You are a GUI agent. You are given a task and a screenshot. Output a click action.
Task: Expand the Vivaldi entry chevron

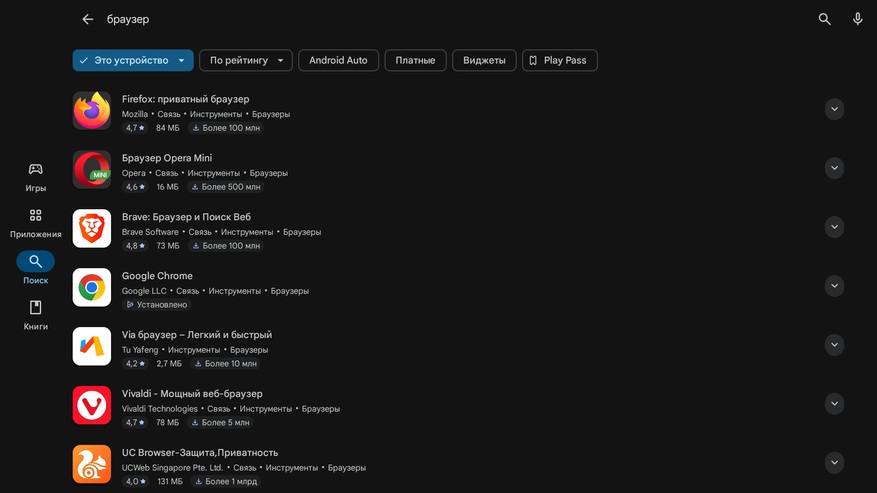coord(834,403)
